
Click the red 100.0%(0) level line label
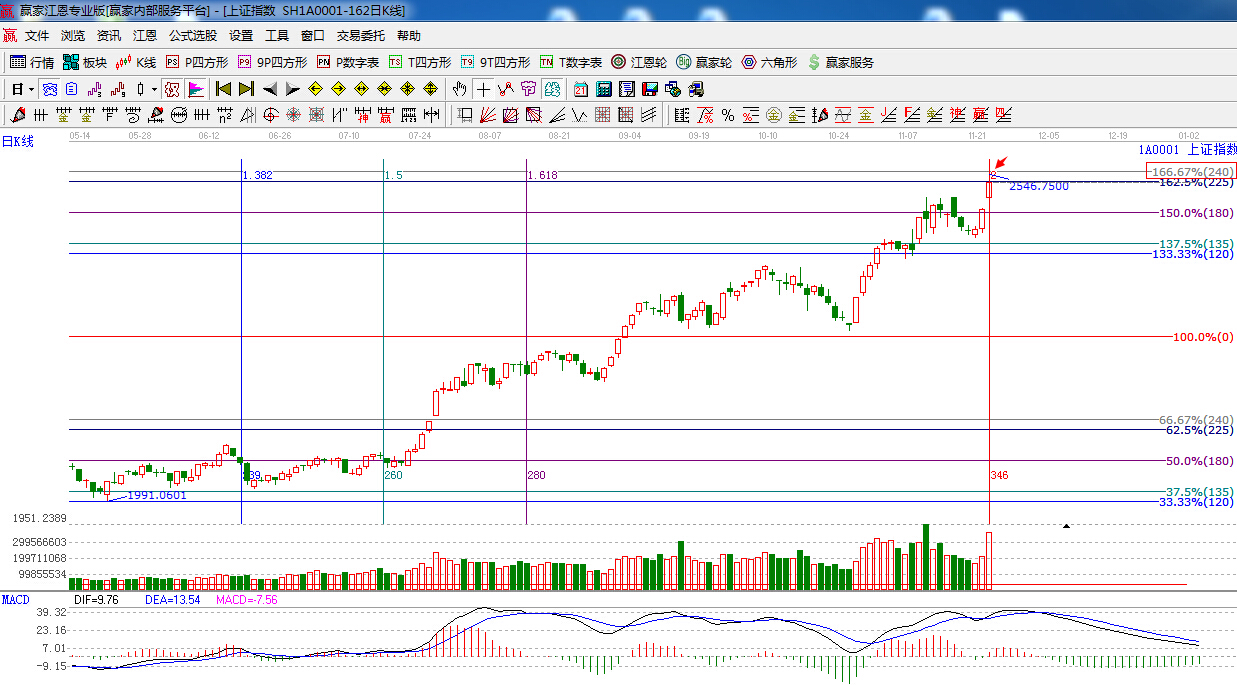(x=1204, y=337)
